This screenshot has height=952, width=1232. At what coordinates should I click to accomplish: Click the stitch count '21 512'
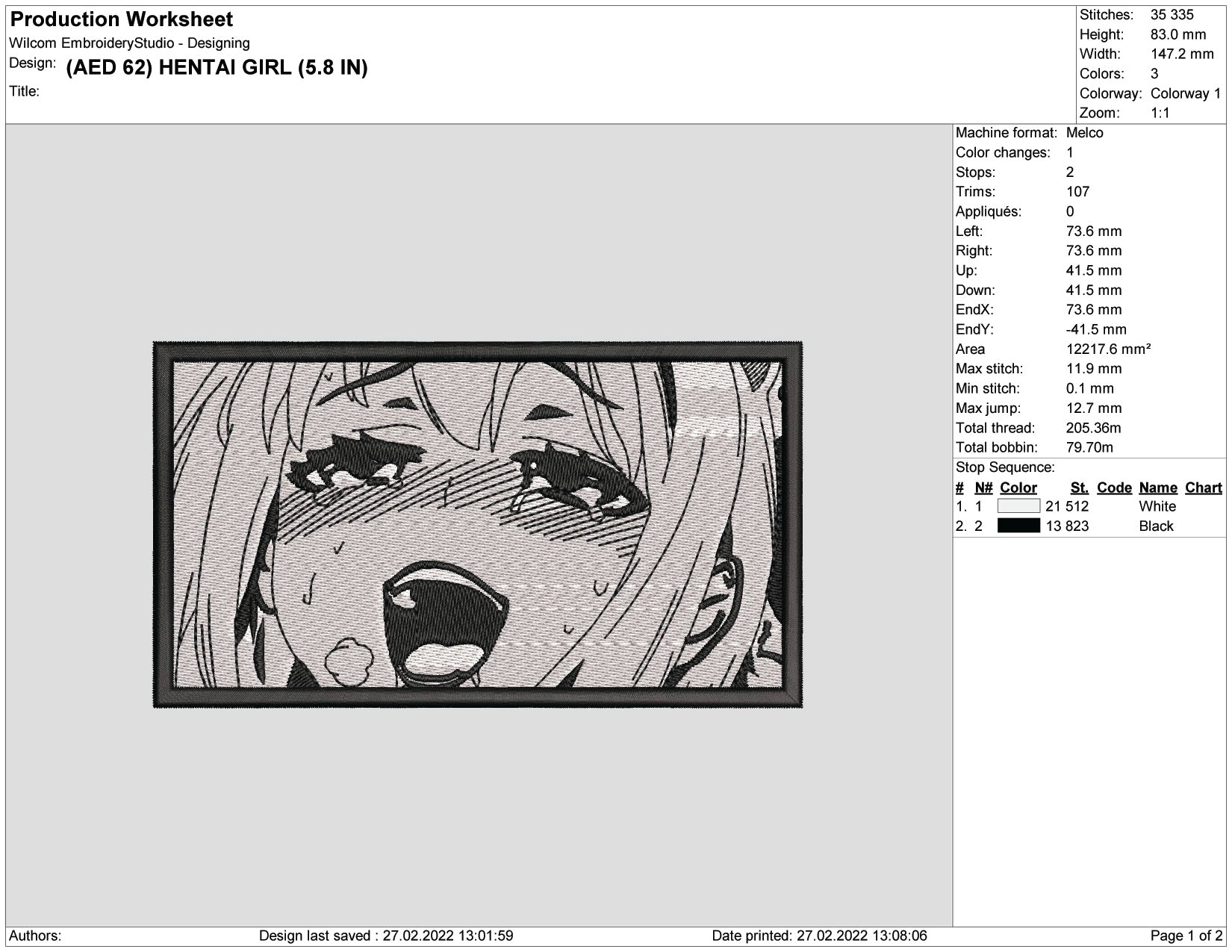(x=1067, y=506)
